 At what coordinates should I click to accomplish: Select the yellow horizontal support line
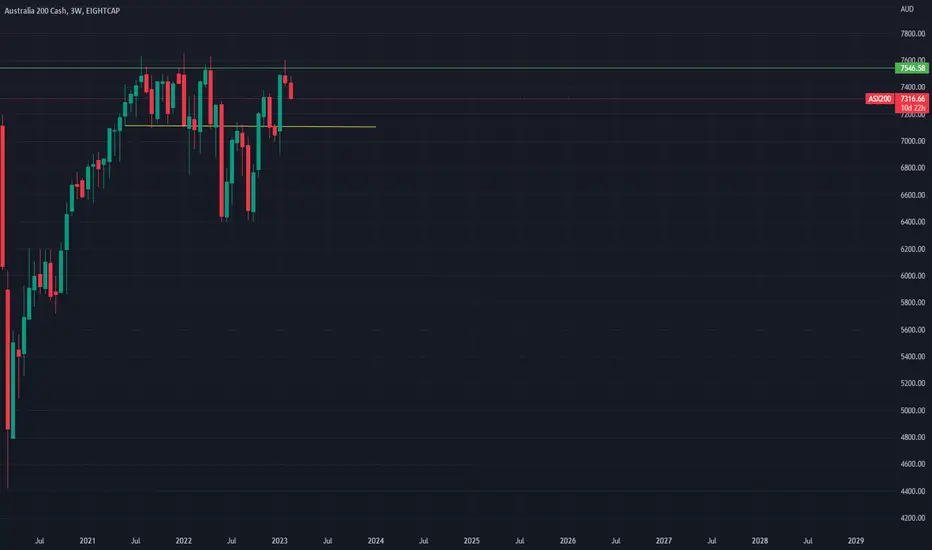click(250, 126)
